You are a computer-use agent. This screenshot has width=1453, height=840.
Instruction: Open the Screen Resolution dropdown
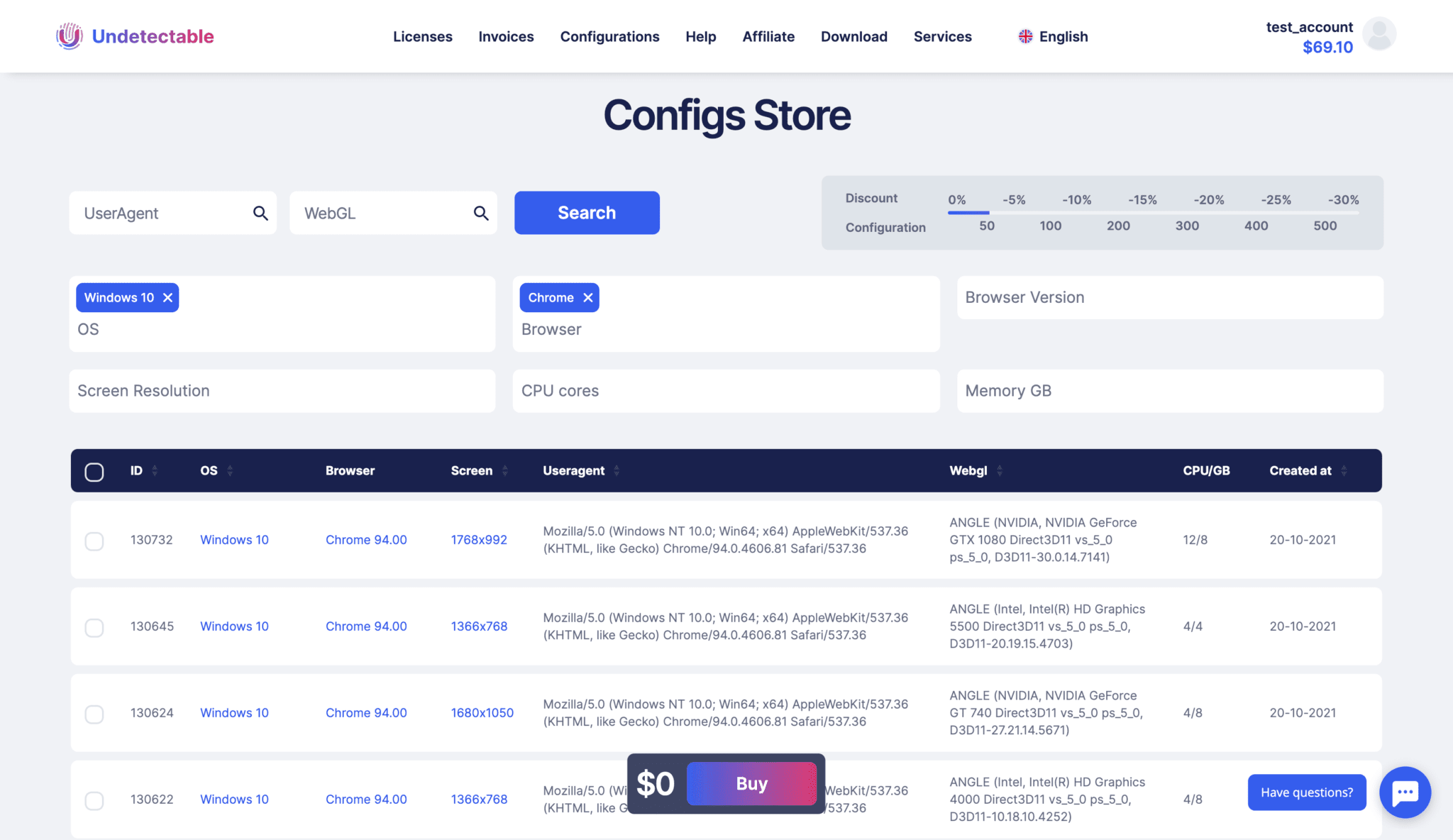[x=282, y=391]
